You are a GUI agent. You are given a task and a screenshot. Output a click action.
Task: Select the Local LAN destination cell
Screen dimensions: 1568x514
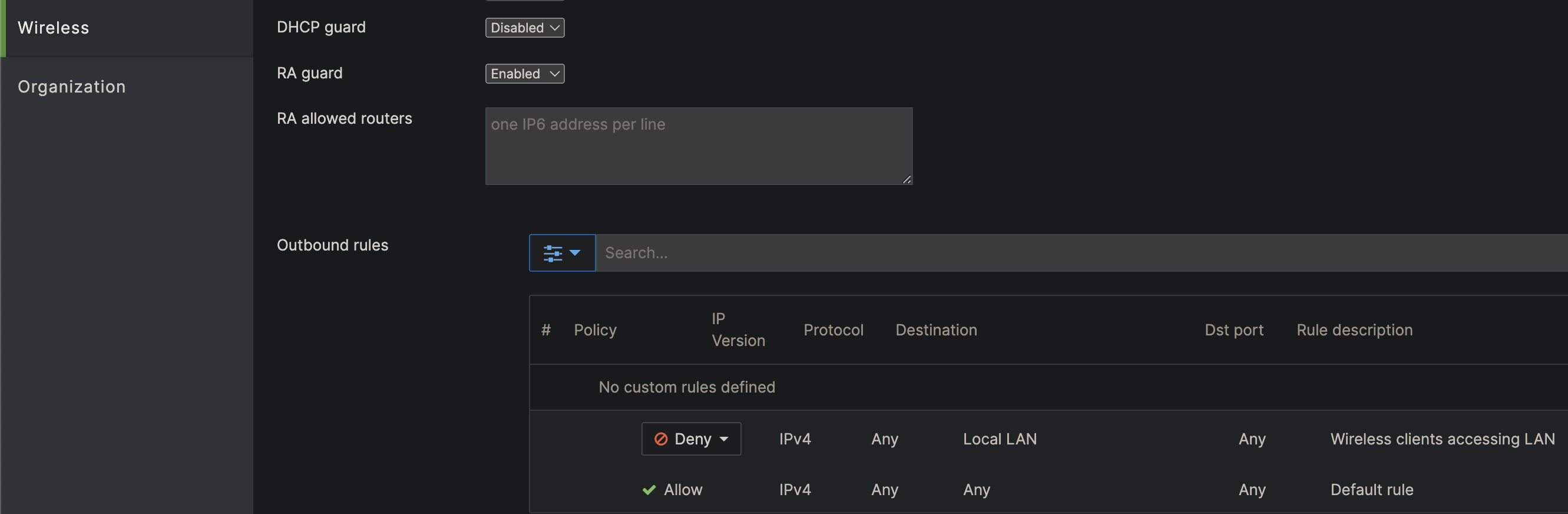click(x=999, y=439)
